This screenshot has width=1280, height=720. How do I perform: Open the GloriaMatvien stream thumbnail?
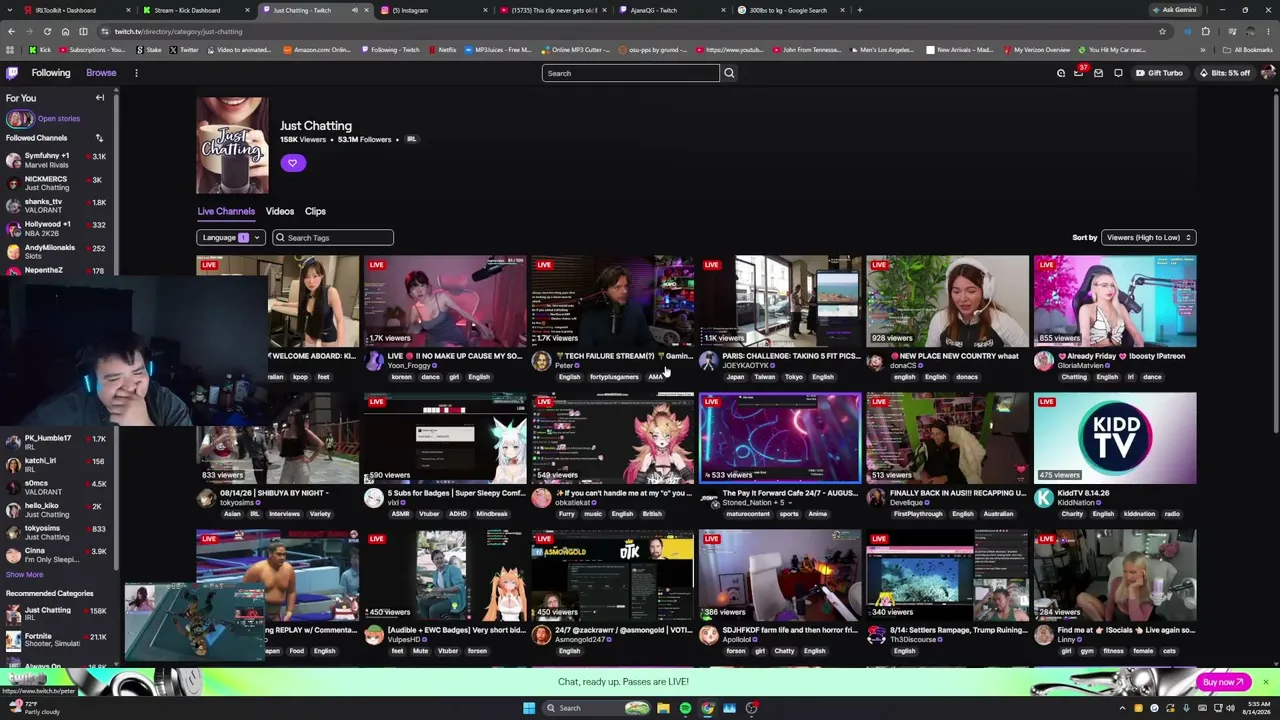(1114, 301)
